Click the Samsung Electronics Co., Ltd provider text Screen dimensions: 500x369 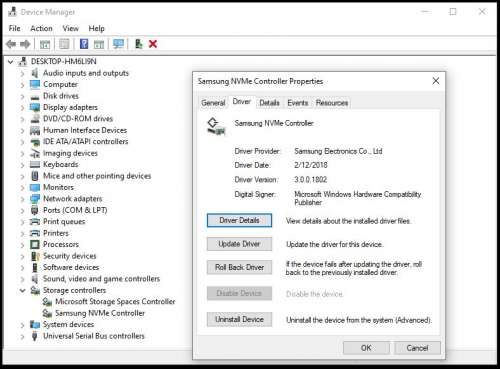338,151
